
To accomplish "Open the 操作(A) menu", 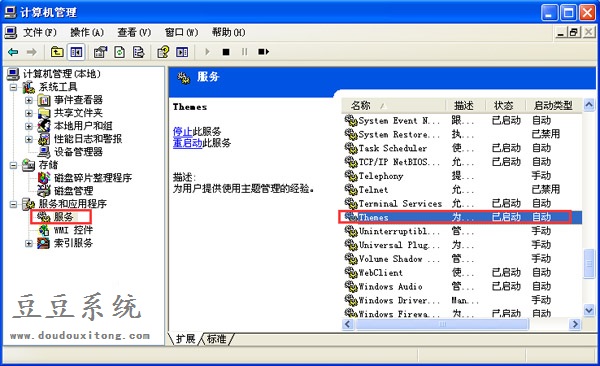I will (x=87, y=33).
